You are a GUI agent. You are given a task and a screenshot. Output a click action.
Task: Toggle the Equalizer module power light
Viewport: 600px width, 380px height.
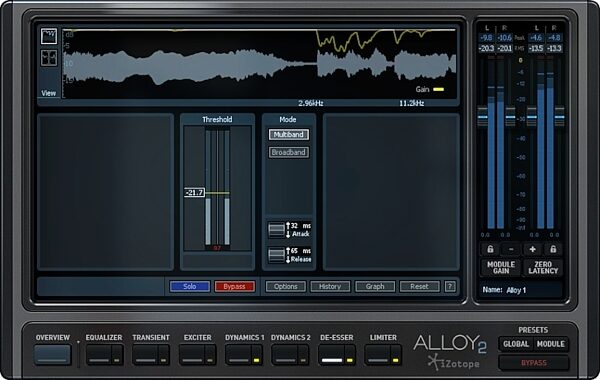tap(117, 360)
